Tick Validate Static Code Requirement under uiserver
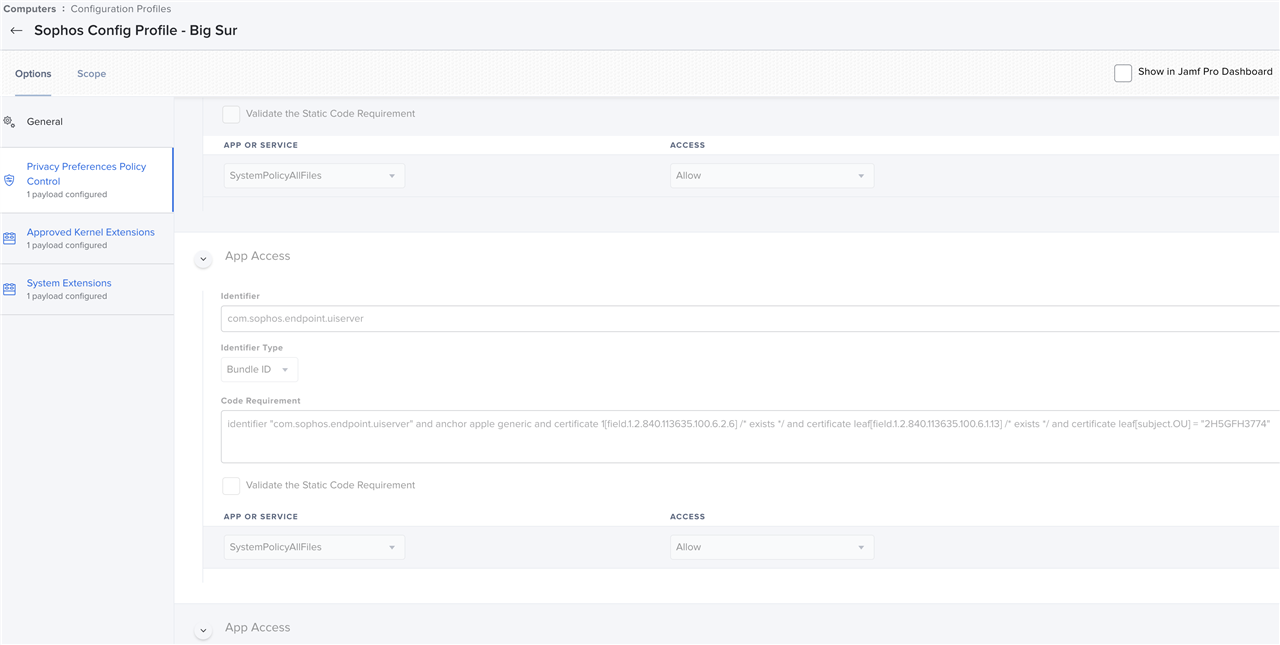Viewport: 1280px width, 645px height. [231, 486]
